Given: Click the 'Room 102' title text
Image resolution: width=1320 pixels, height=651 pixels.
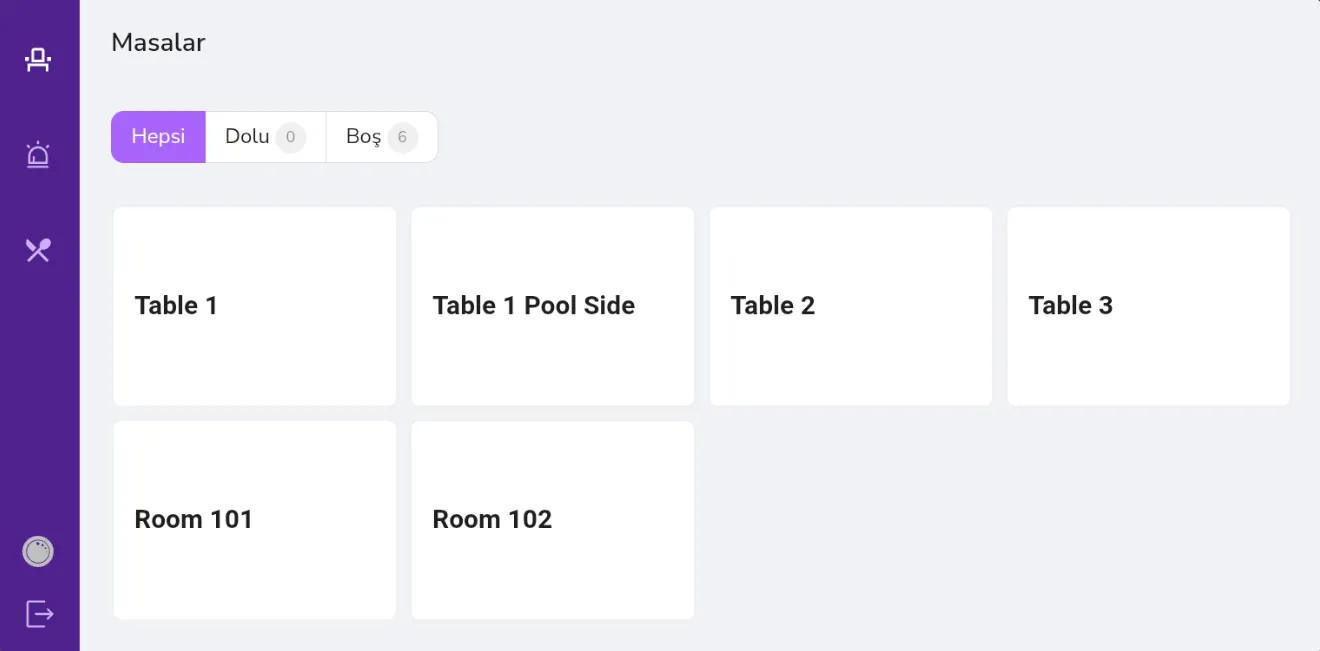Looking at the screenshot, I should click(x=492, y=519).
